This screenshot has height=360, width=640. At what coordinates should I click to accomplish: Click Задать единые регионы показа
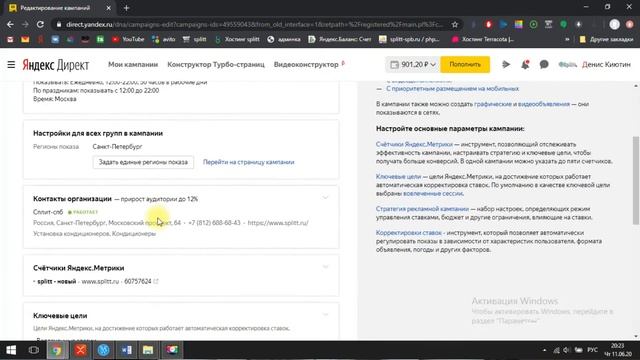143,162
